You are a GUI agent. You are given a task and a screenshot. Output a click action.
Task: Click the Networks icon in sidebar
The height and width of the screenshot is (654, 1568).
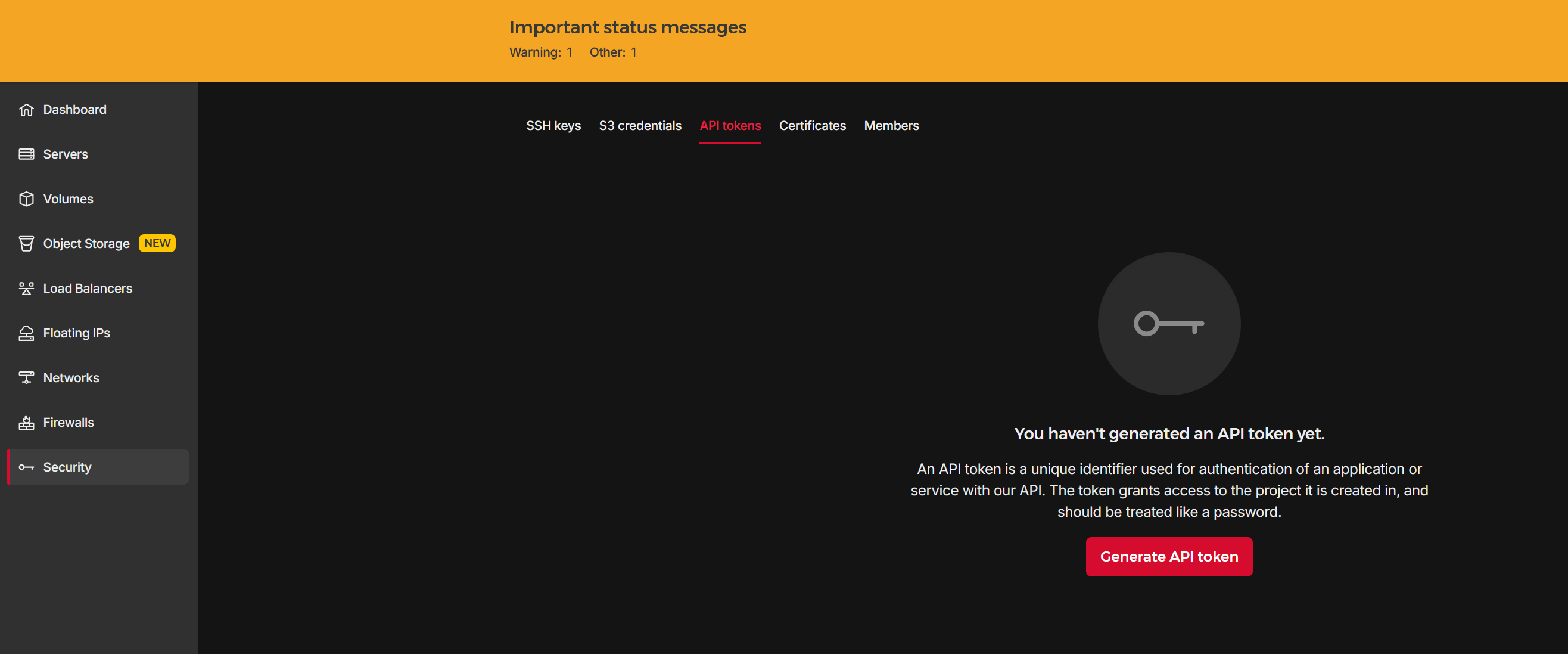tap(26, 377)
